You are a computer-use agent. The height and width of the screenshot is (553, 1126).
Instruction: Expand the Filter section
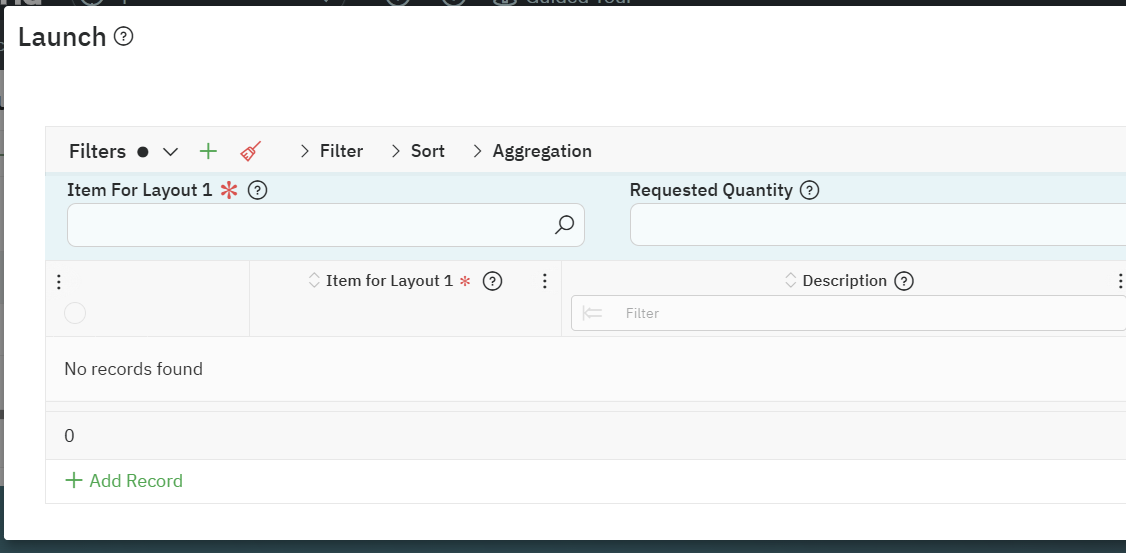coord(331,151)
